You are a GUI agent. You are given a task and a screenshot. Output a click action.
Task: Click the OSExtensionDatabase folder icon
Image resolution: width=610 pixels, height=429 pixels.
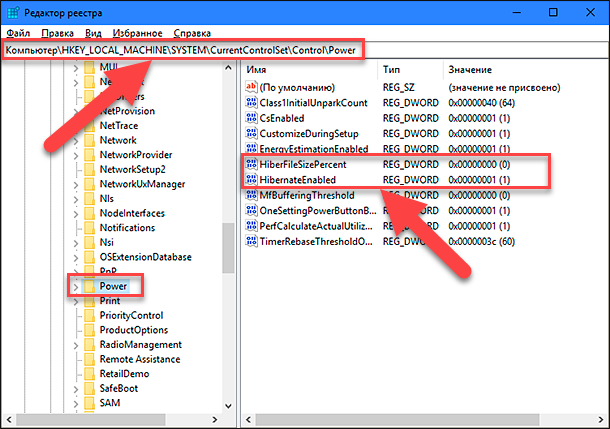tap(89, 257)
